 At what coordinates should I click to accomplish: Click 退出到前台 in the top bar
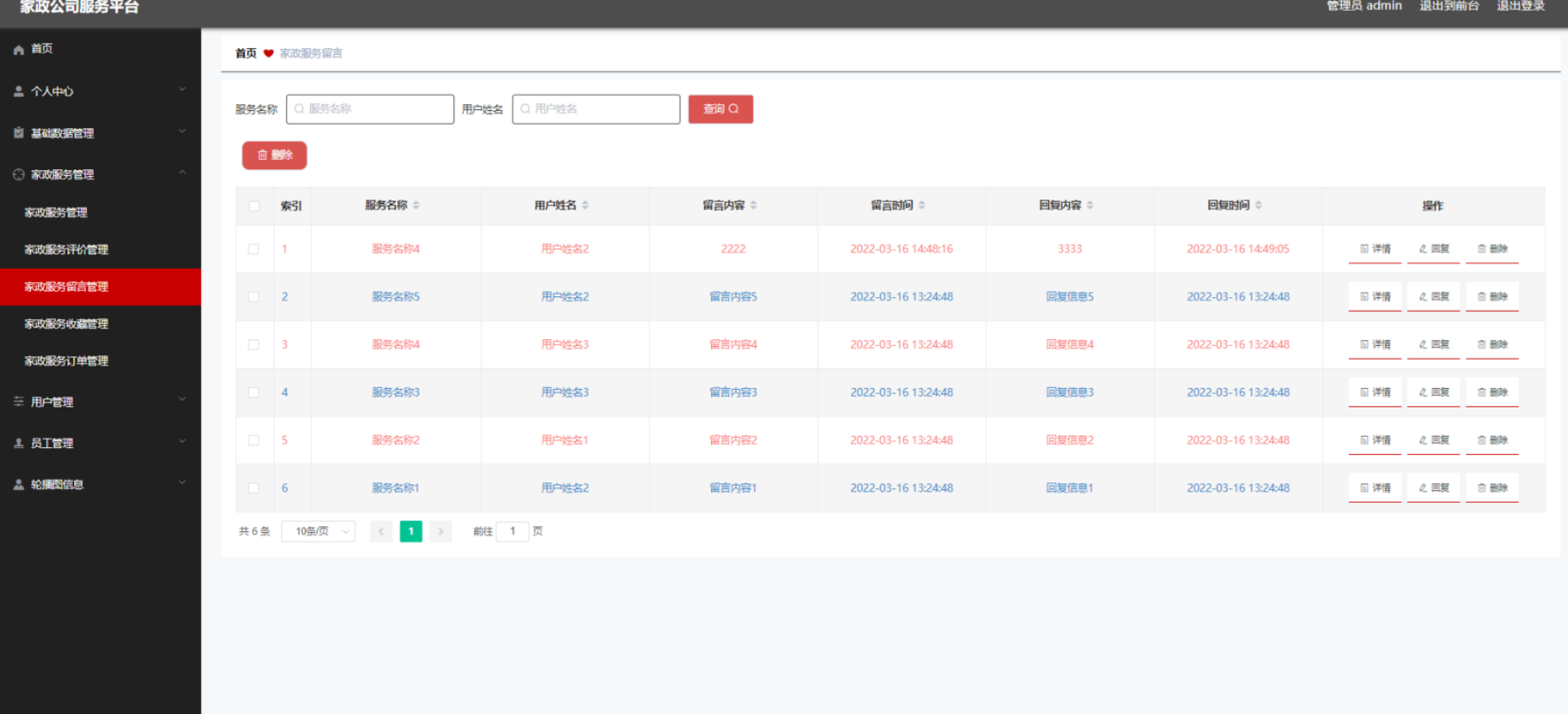[1449, 6]
